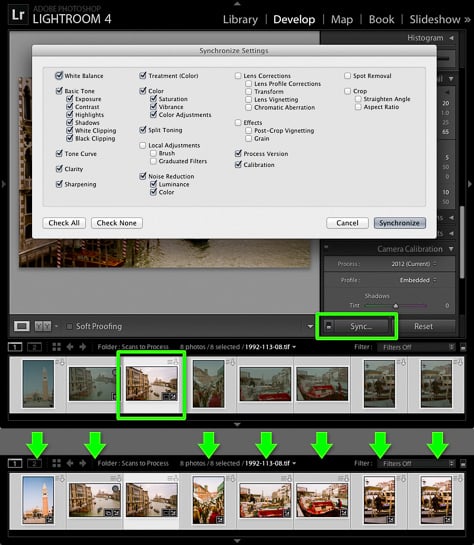This screenshot has width=474, height=545.
Task: Go forward using filmstrip right arrow
Action: pyautogui.click(x=83, y=347)
